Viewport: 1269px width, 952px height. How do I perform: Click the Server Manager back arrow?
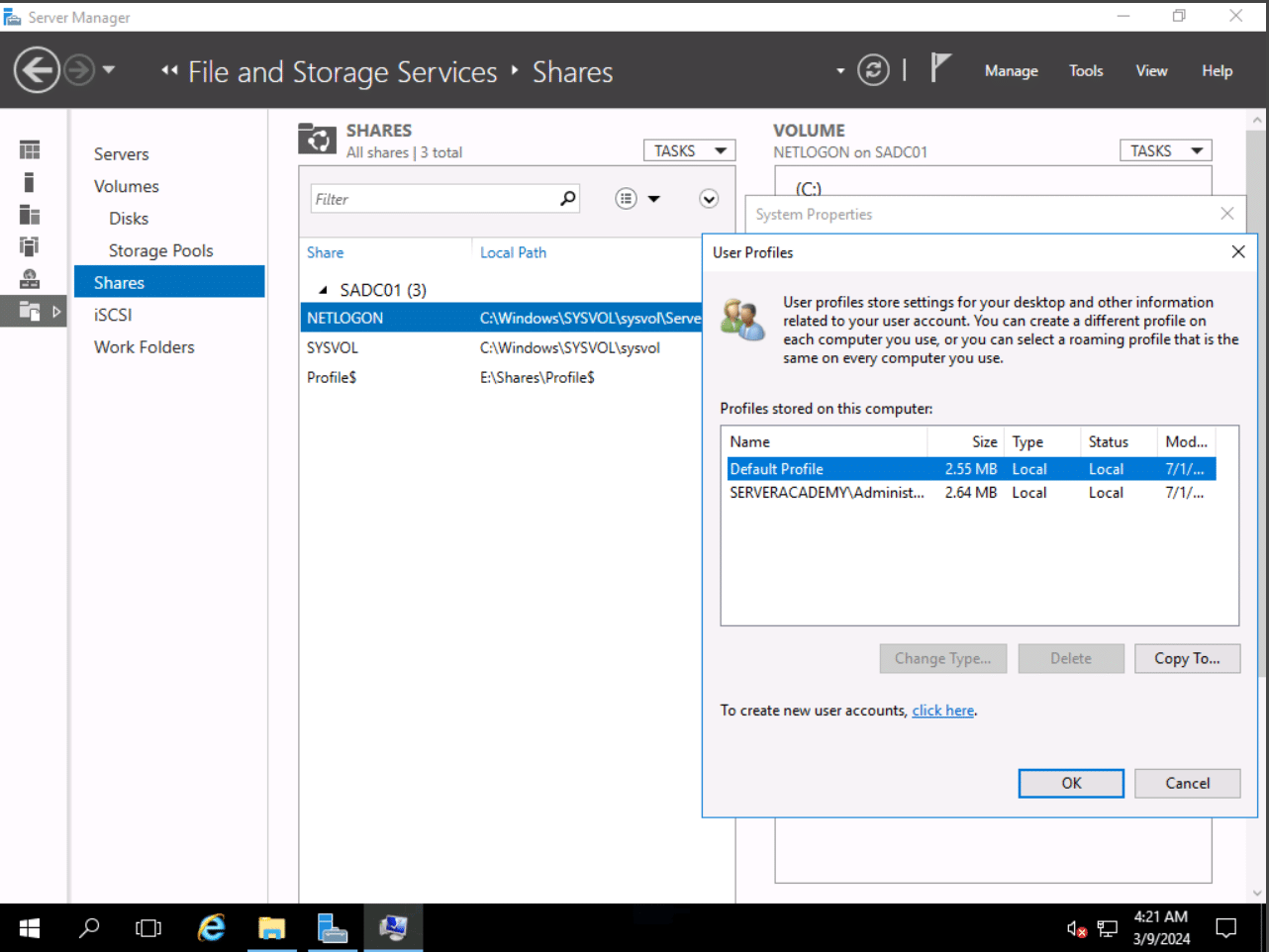(37, 70)
